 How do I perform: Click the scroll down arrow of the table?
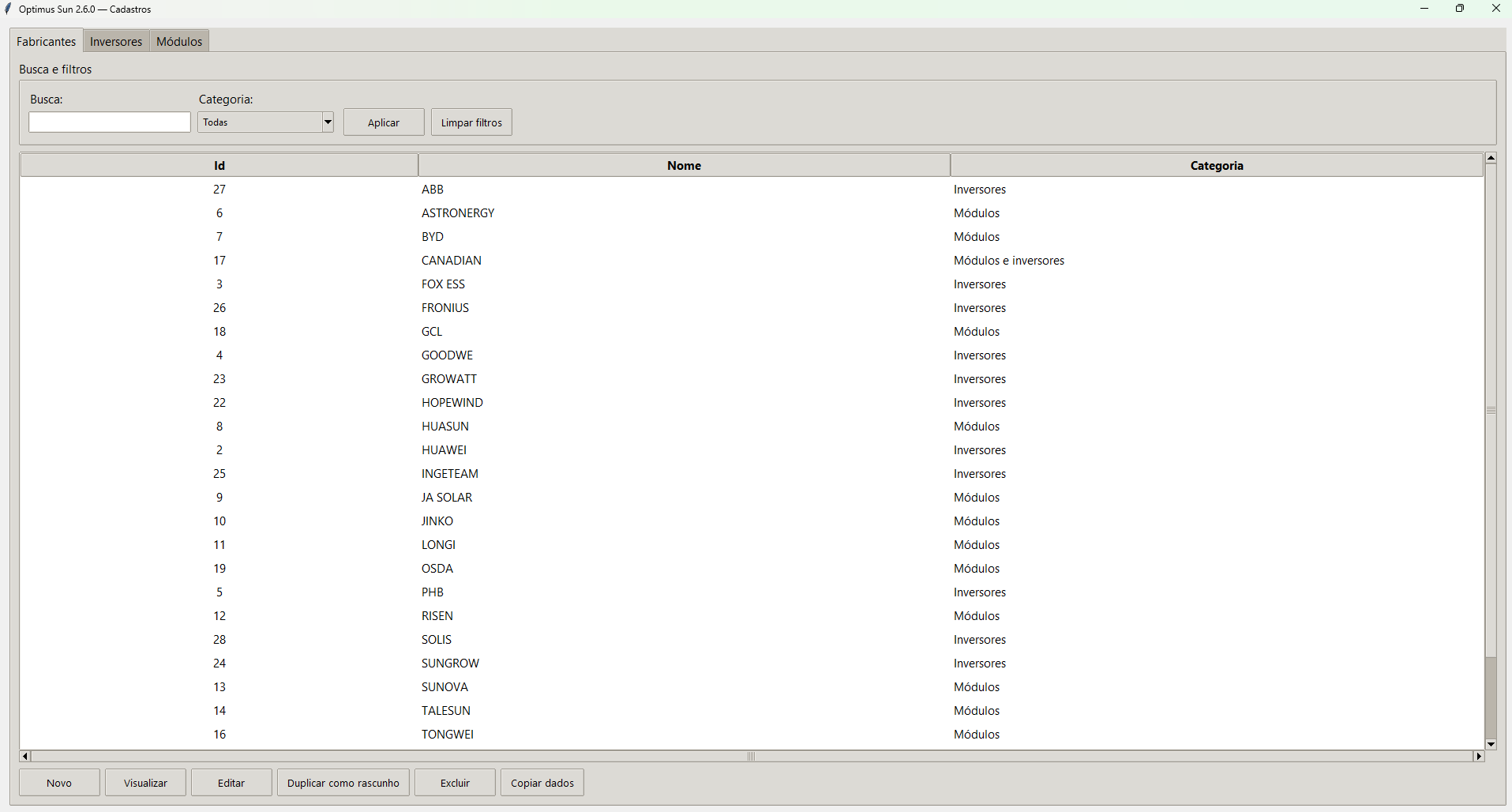coord(1491,744)
